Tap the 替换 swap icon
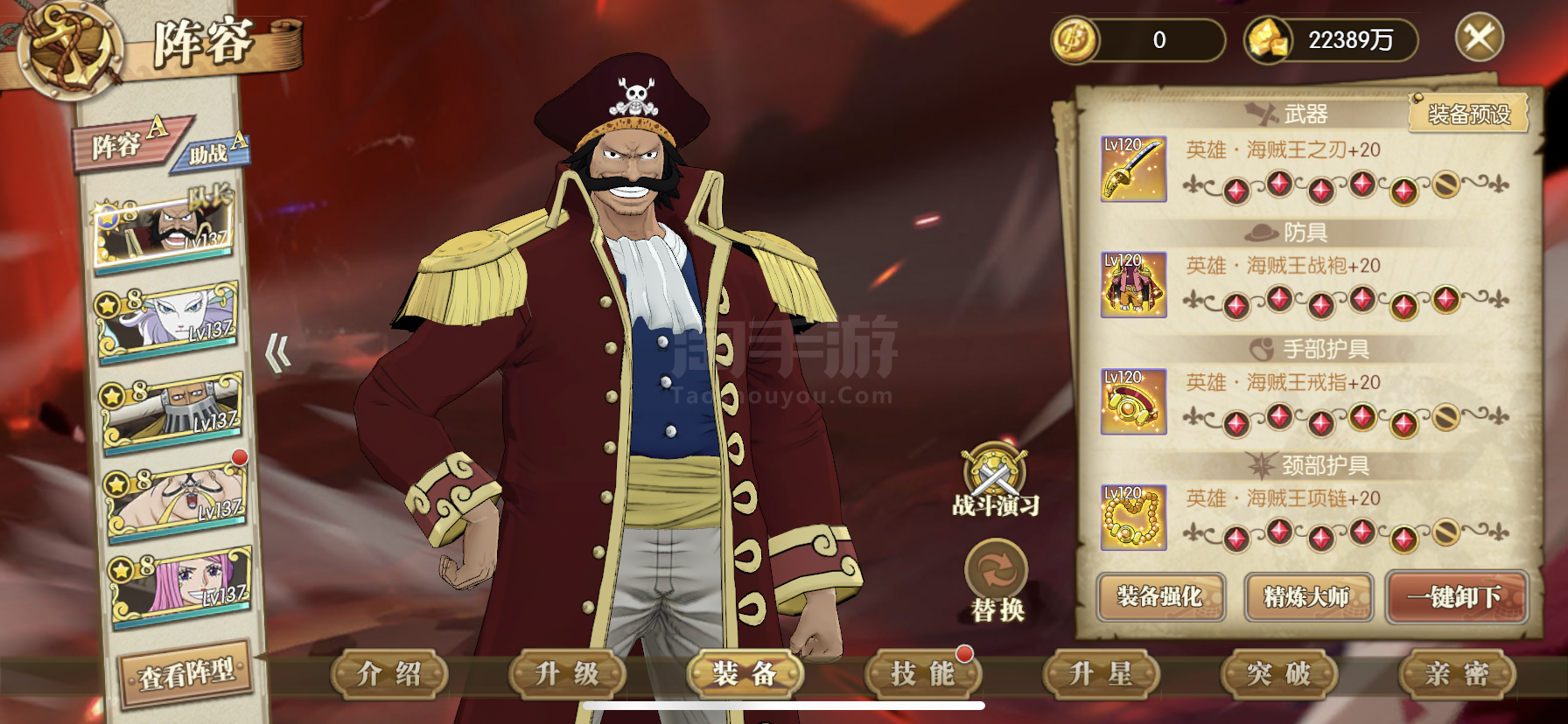 coord(996,570)
